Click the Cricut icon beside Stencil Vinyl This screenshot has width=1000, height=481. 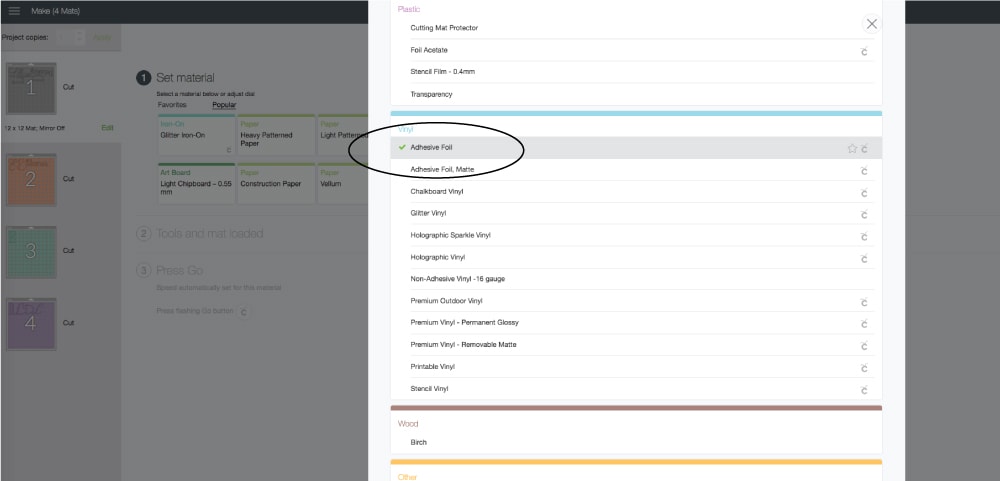[x=864, y=389]
